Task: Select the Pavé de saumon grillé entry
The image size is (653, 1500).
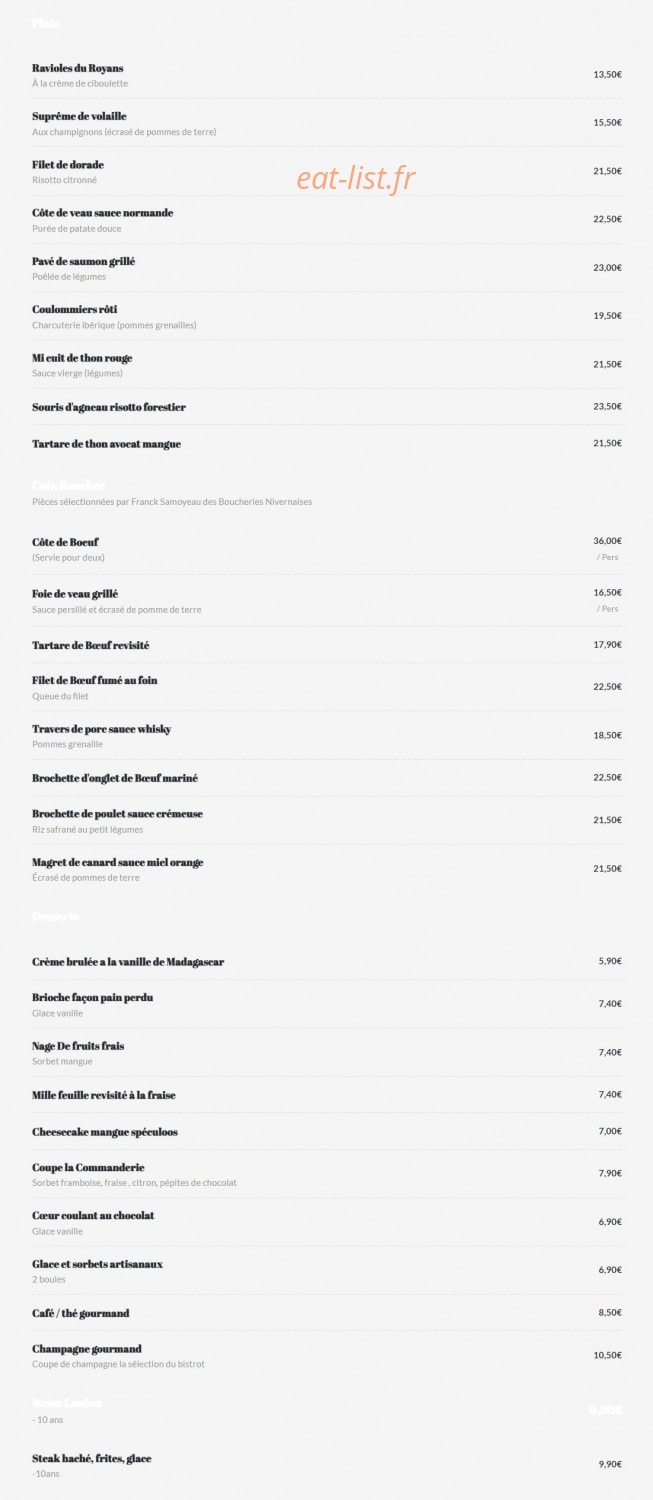Action: coord(83,262)
